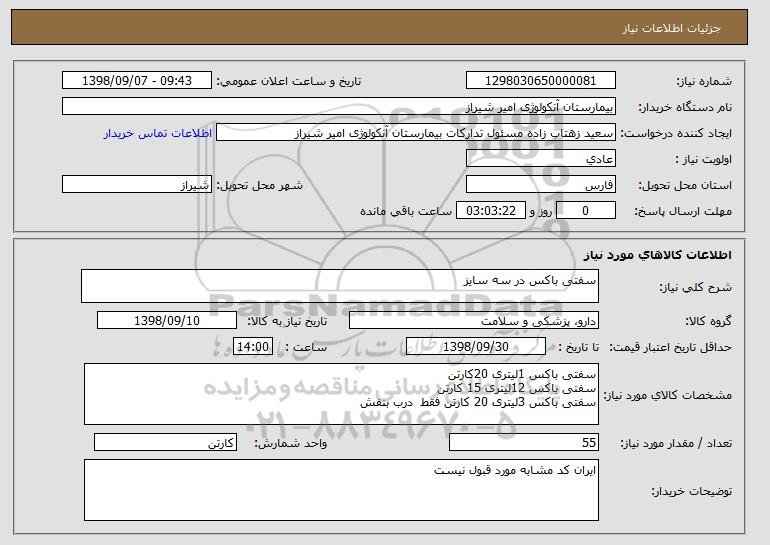Click the counting unit field 'کارتن'
The width and height of the screenshot is (770, 545).
(x=165, y=442)
